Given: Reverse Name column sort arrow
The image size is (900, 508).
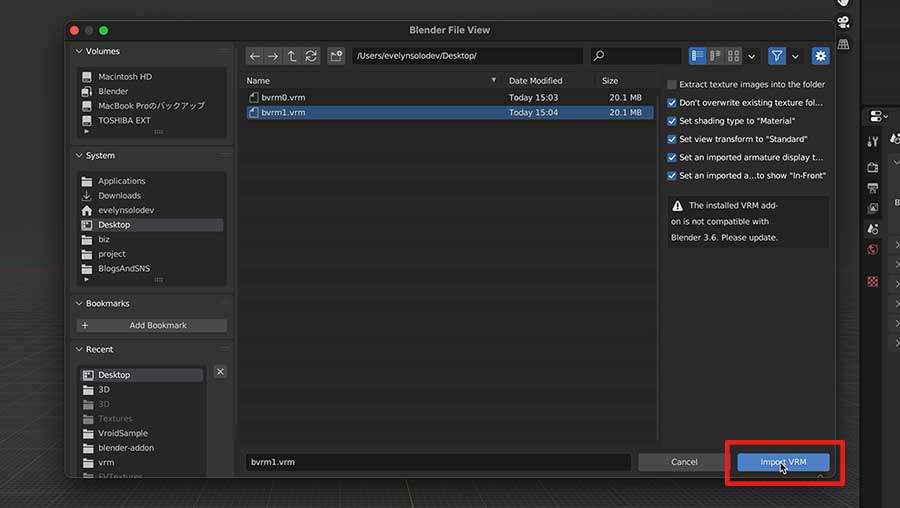Looking at the screenshot, I should point(493,80).
